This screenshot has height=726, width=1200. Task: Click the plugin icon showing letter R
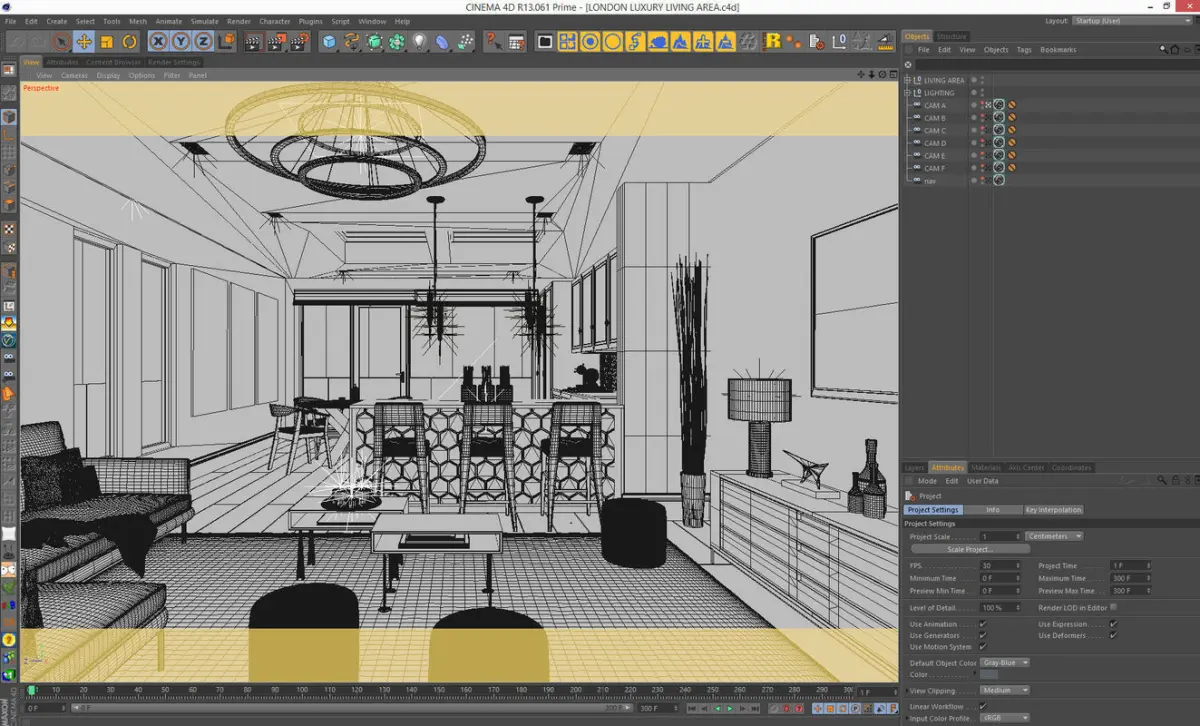click(772, 42)
